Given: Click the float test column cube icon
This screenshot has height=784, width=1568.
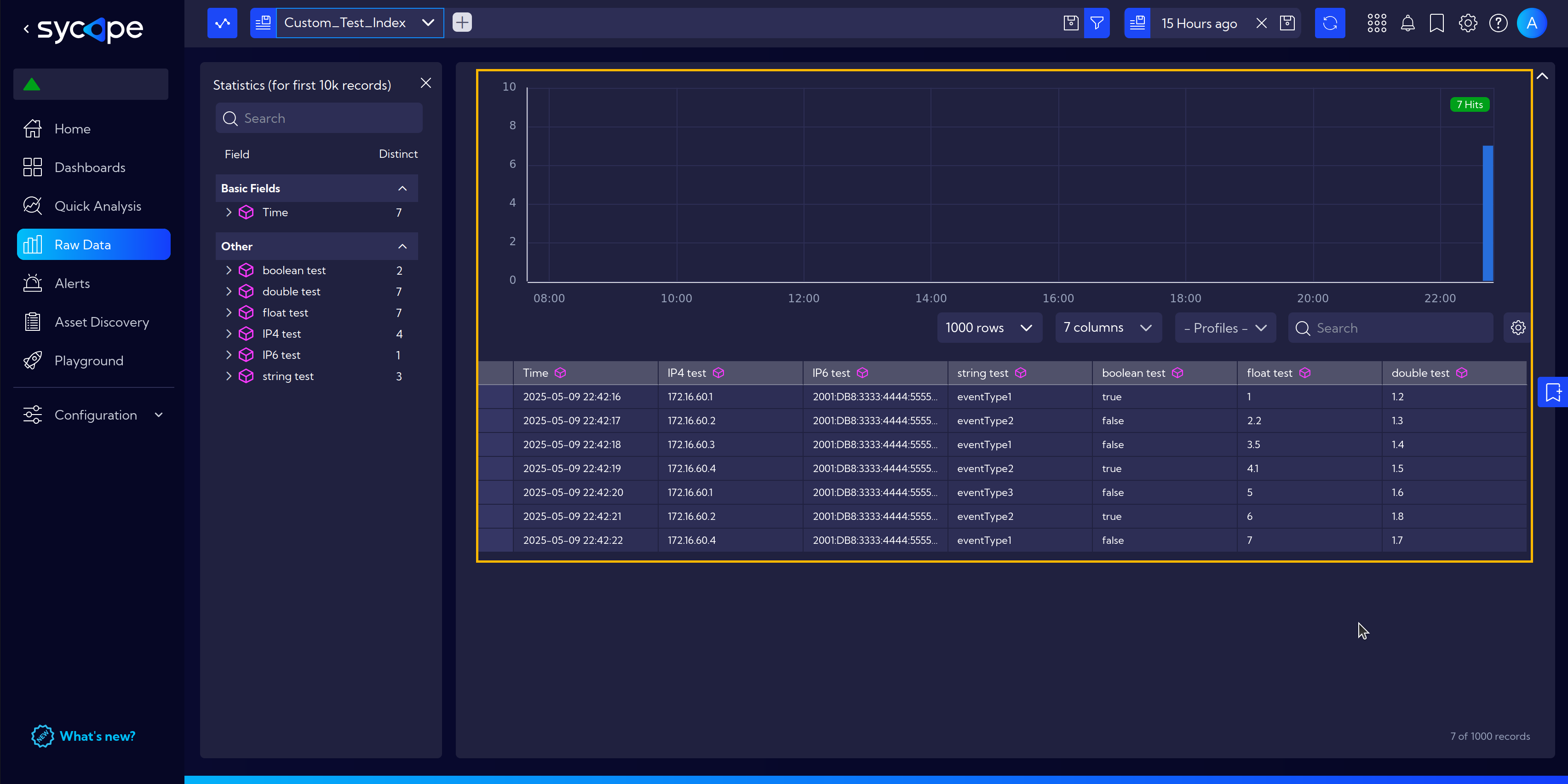Looking at the screenshot, I should (x=1304, y=373).
